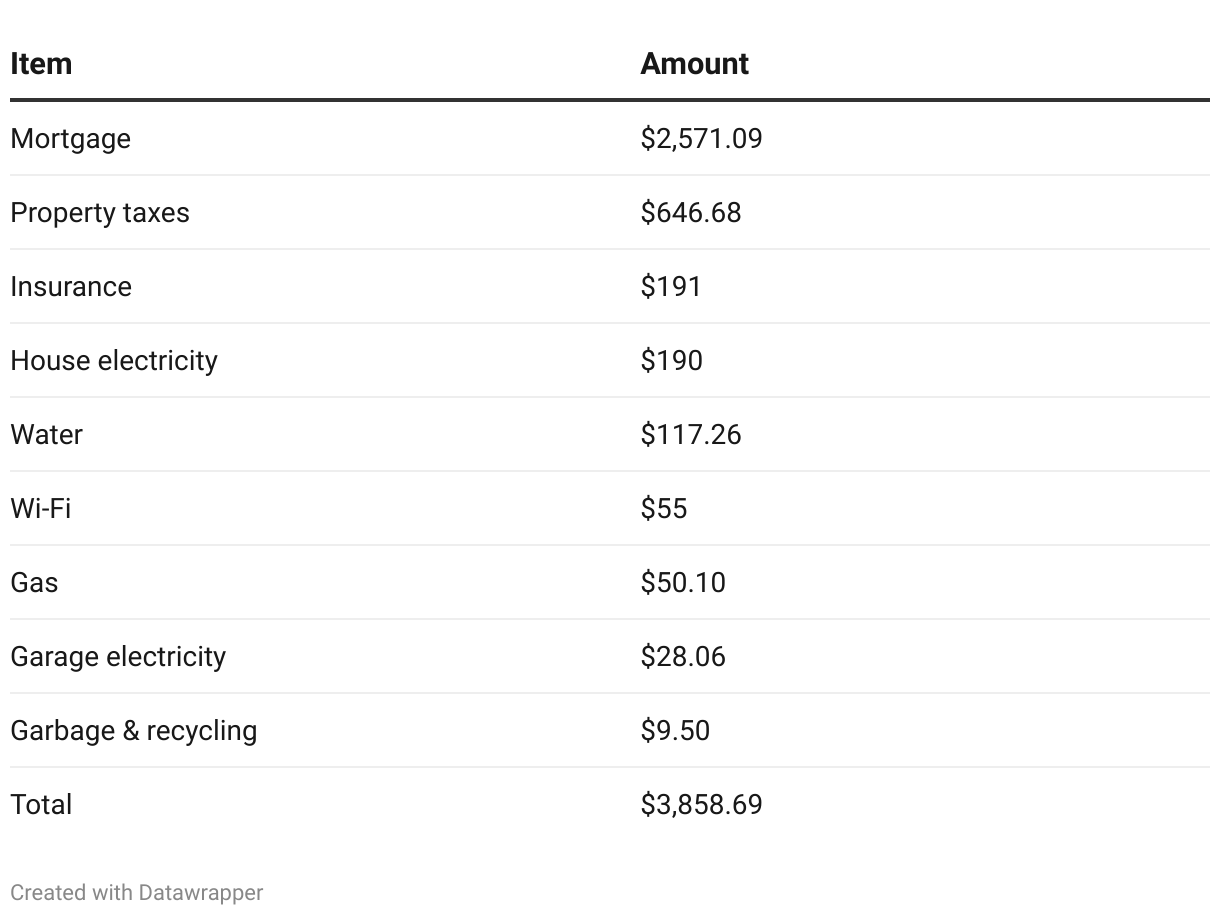Image resolution: width=1220 pixels, height=916 pixels.
Task: Select the Gas row label
Action: coord(34,583)
